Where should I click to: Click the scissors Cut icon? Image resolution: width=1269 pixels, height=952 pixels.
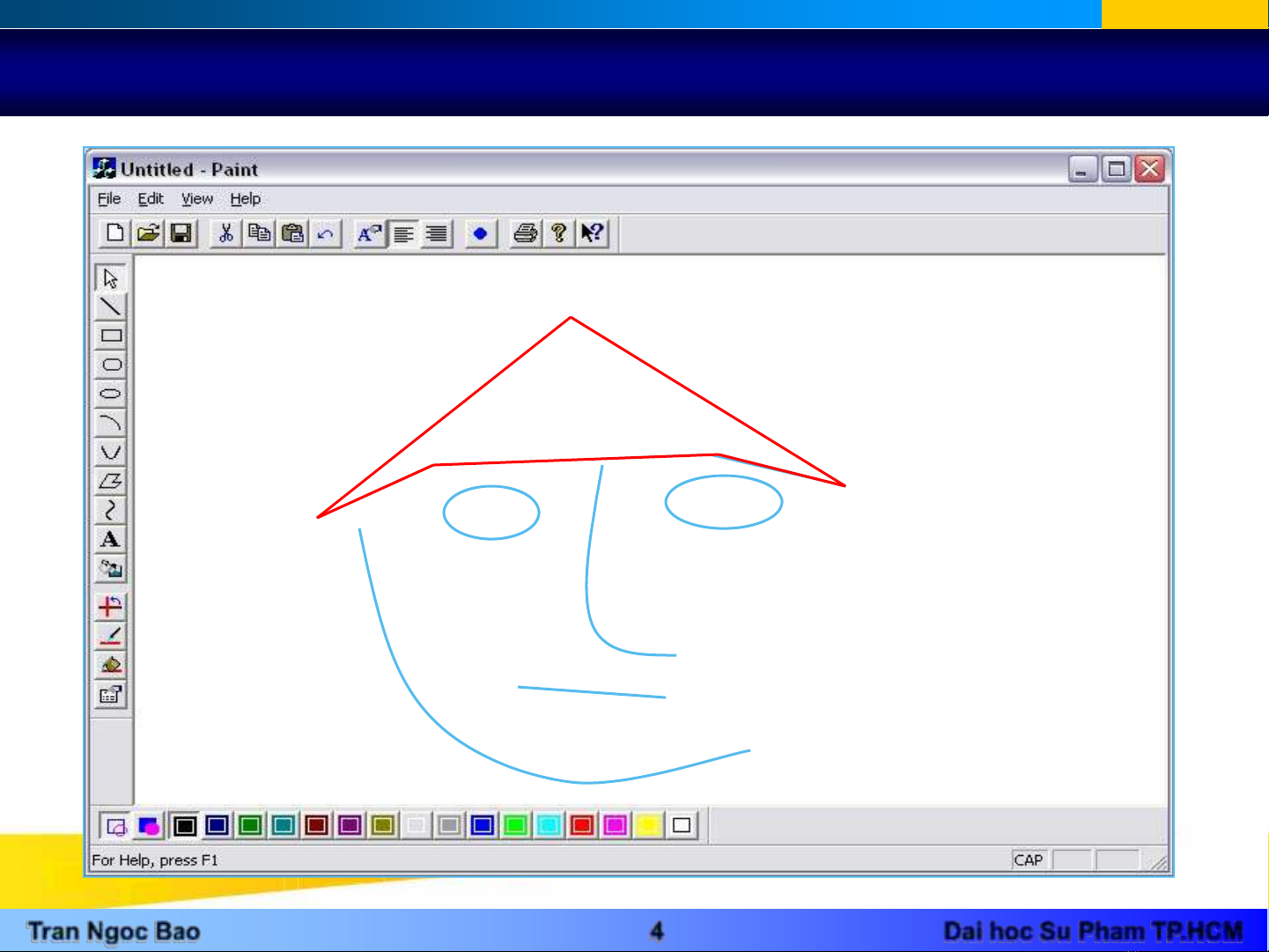(x=225, y=233)
